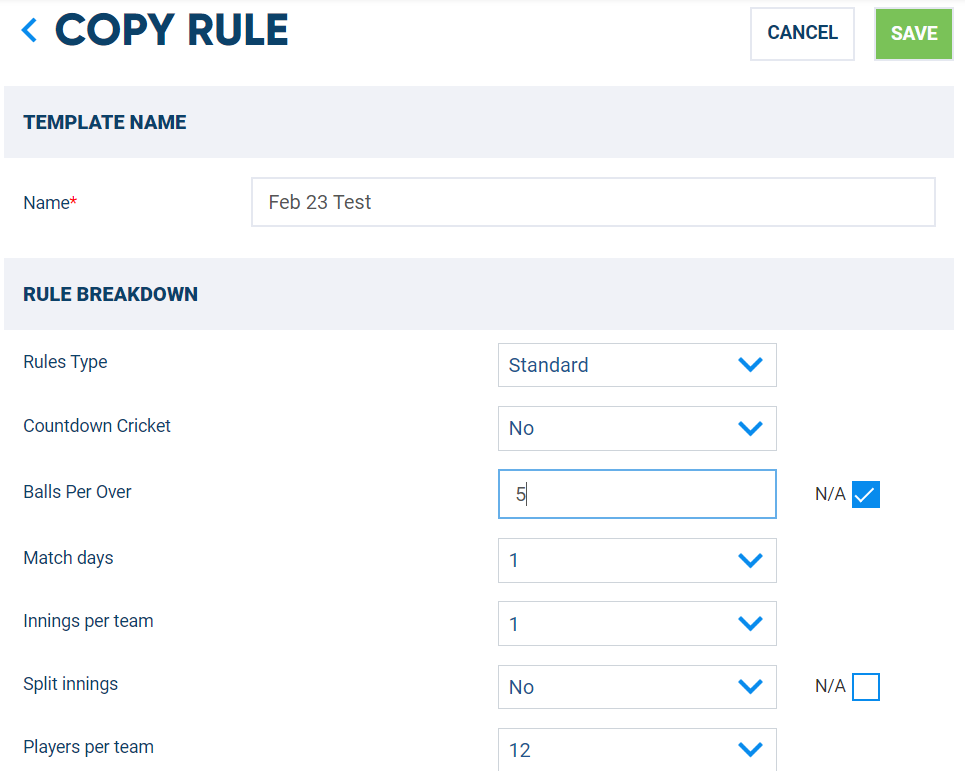Click the Rules Type dropdown chevron
Viewport: 965px width, 771px height.
pos(750,365)
